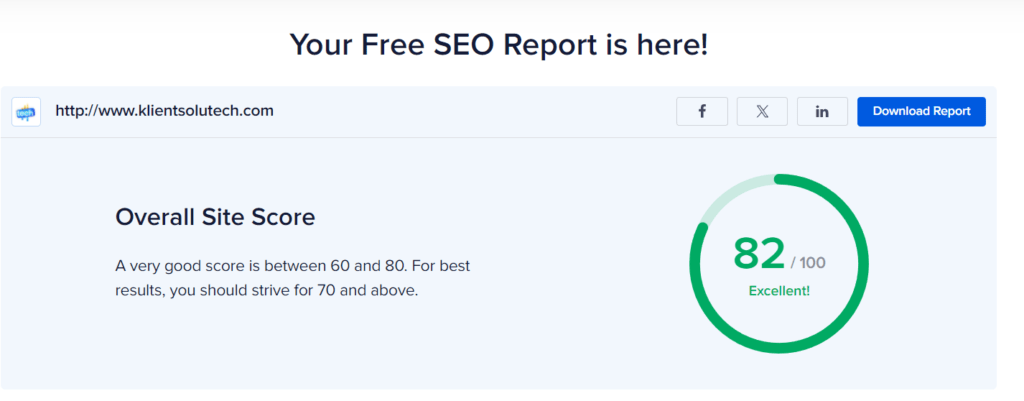This screenshot has height=401, width=1024.
Task: Click the klientsolutech site favicon
Action: tap(26, 112)
